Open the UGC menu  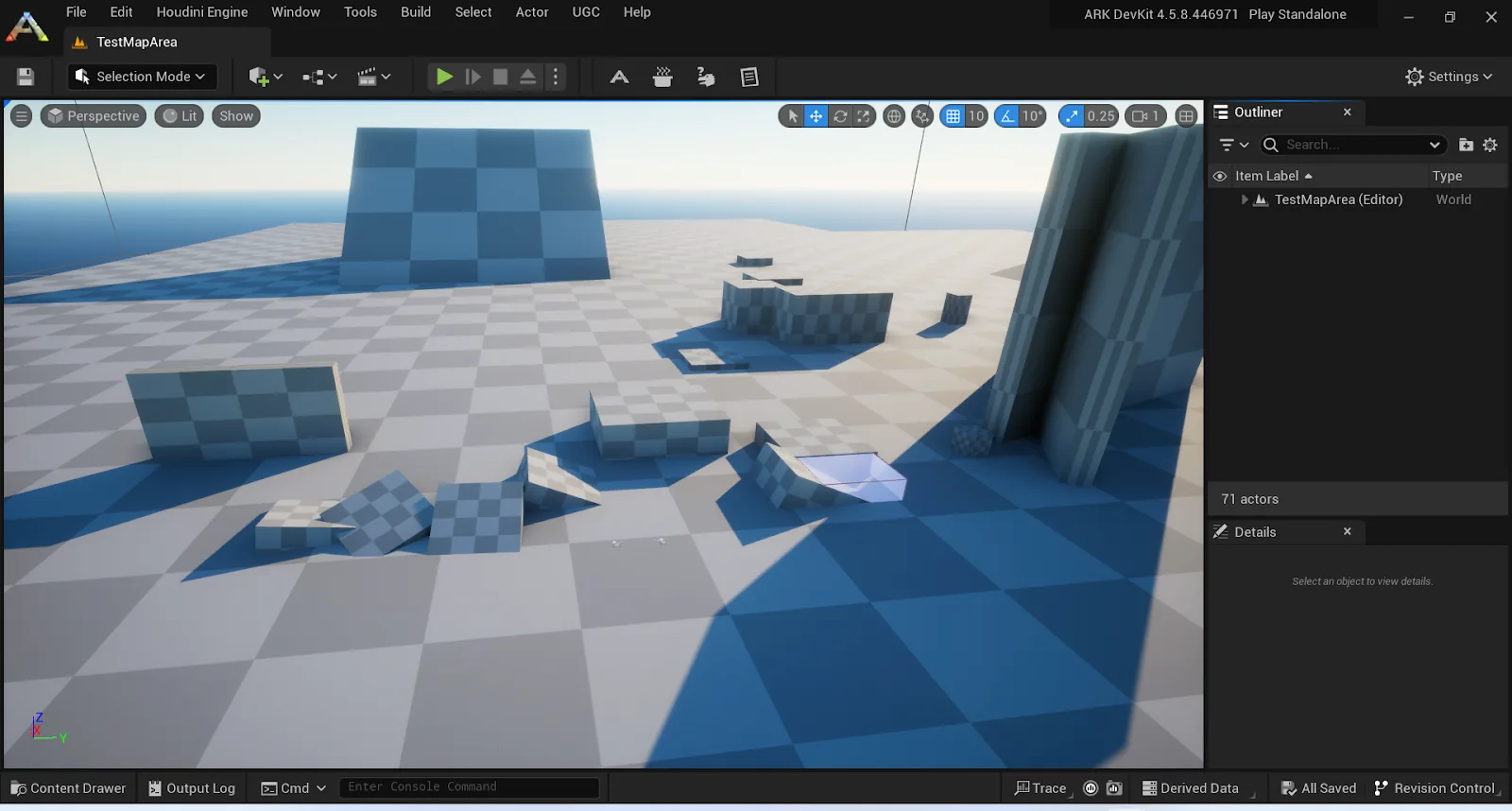[586, 12]
